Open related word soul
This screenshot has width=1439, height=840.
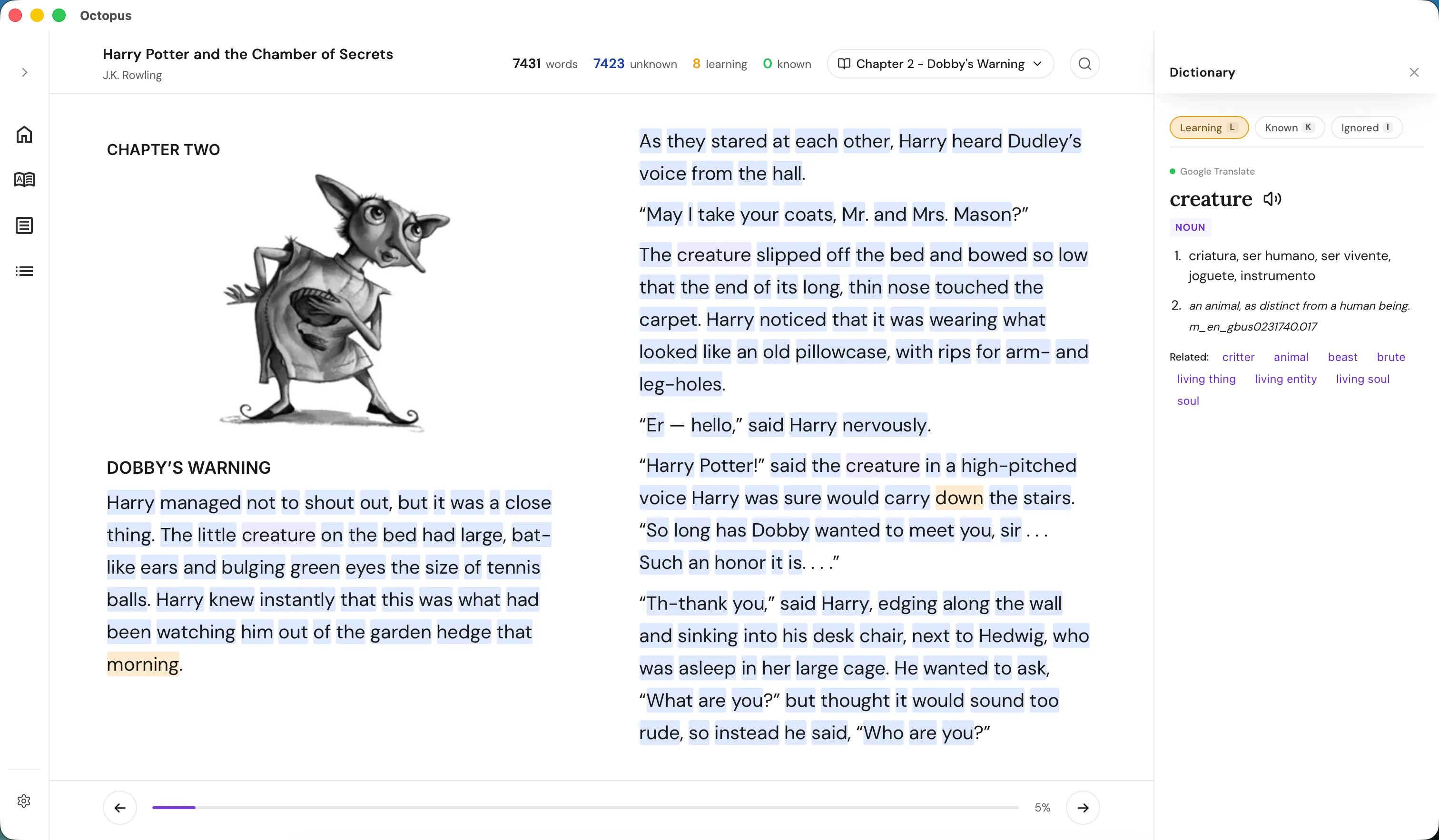[1188, 400]
